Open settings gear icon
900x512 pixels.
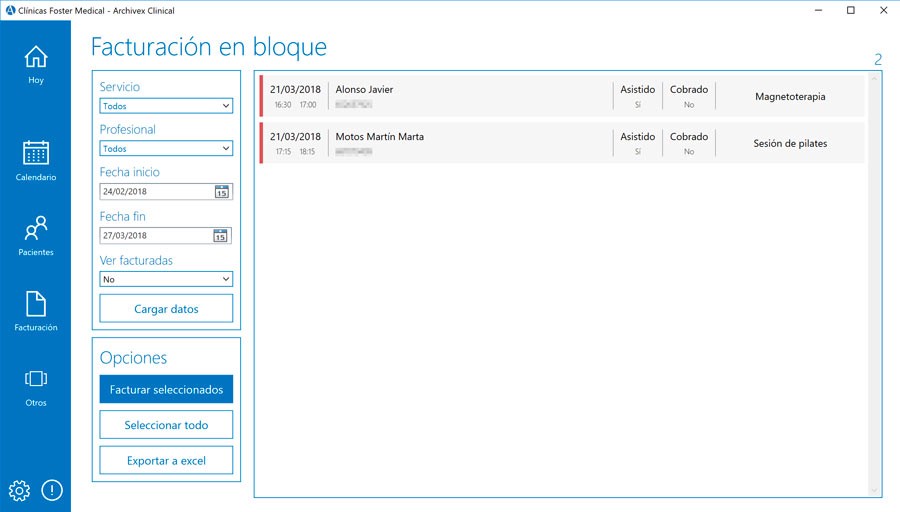[x=19, y=490]
